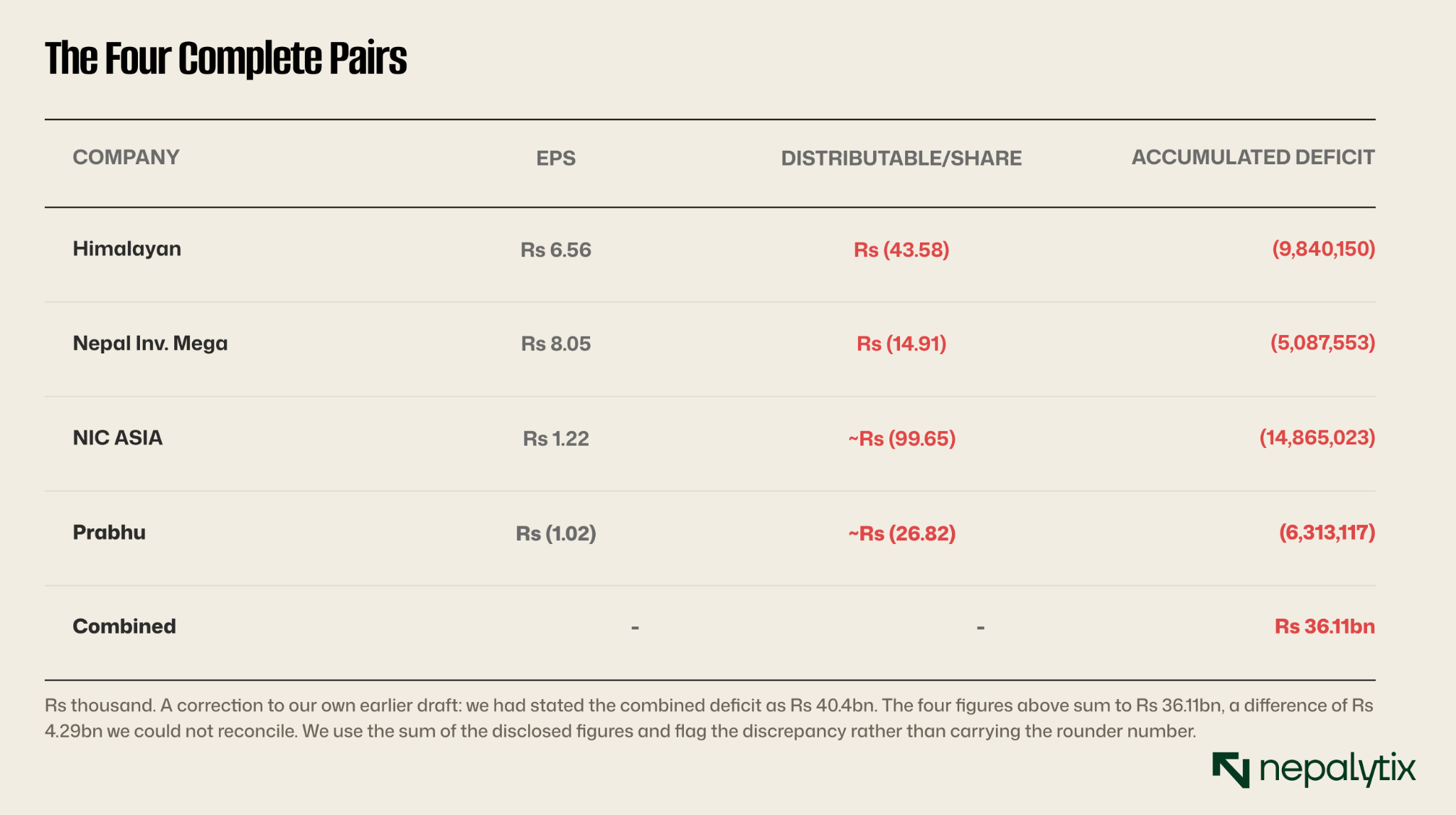The height and width of the screenshot is (815, 1456).
Task: Click Nepal Inv. Mega's deficit (5,087,553)
Action: click(x=1322, y=343)
